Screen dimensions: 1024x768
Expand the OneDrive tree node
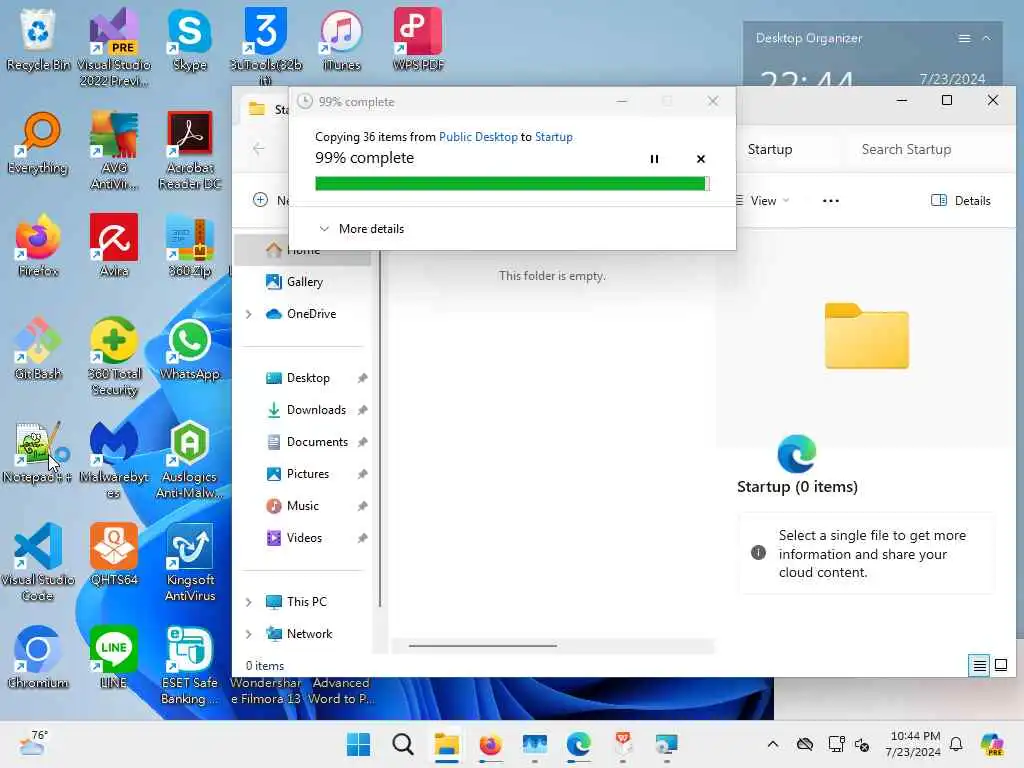[x=249, y=314]
